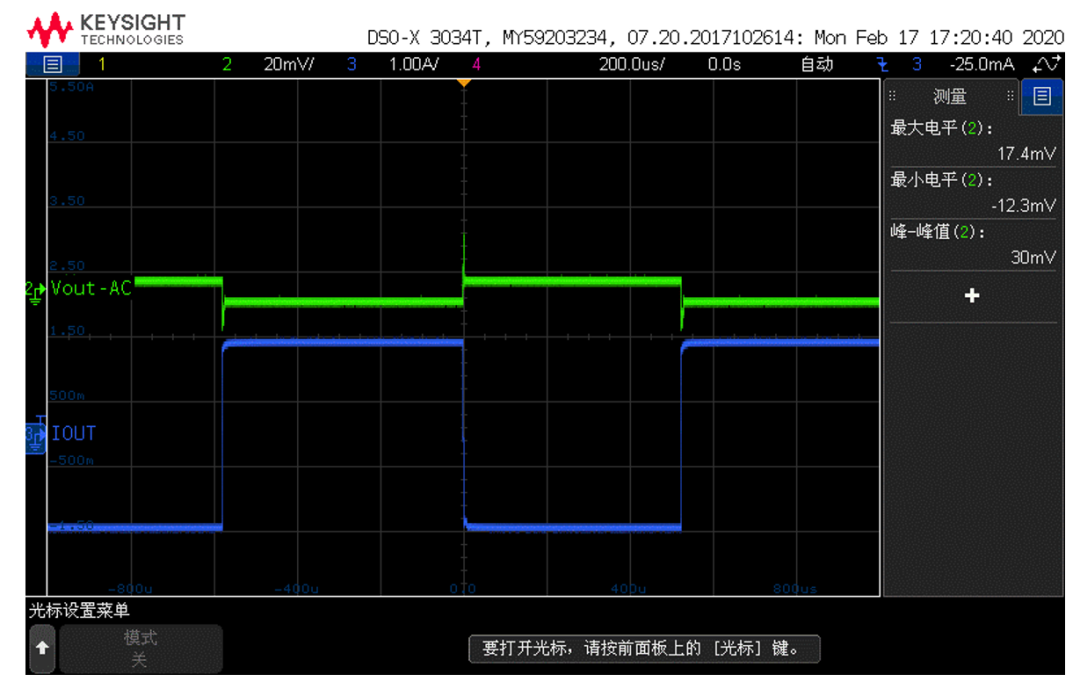Click the -12.3mV minimum value
This screenshot has width=1080, height=689.
point(1023,205)
